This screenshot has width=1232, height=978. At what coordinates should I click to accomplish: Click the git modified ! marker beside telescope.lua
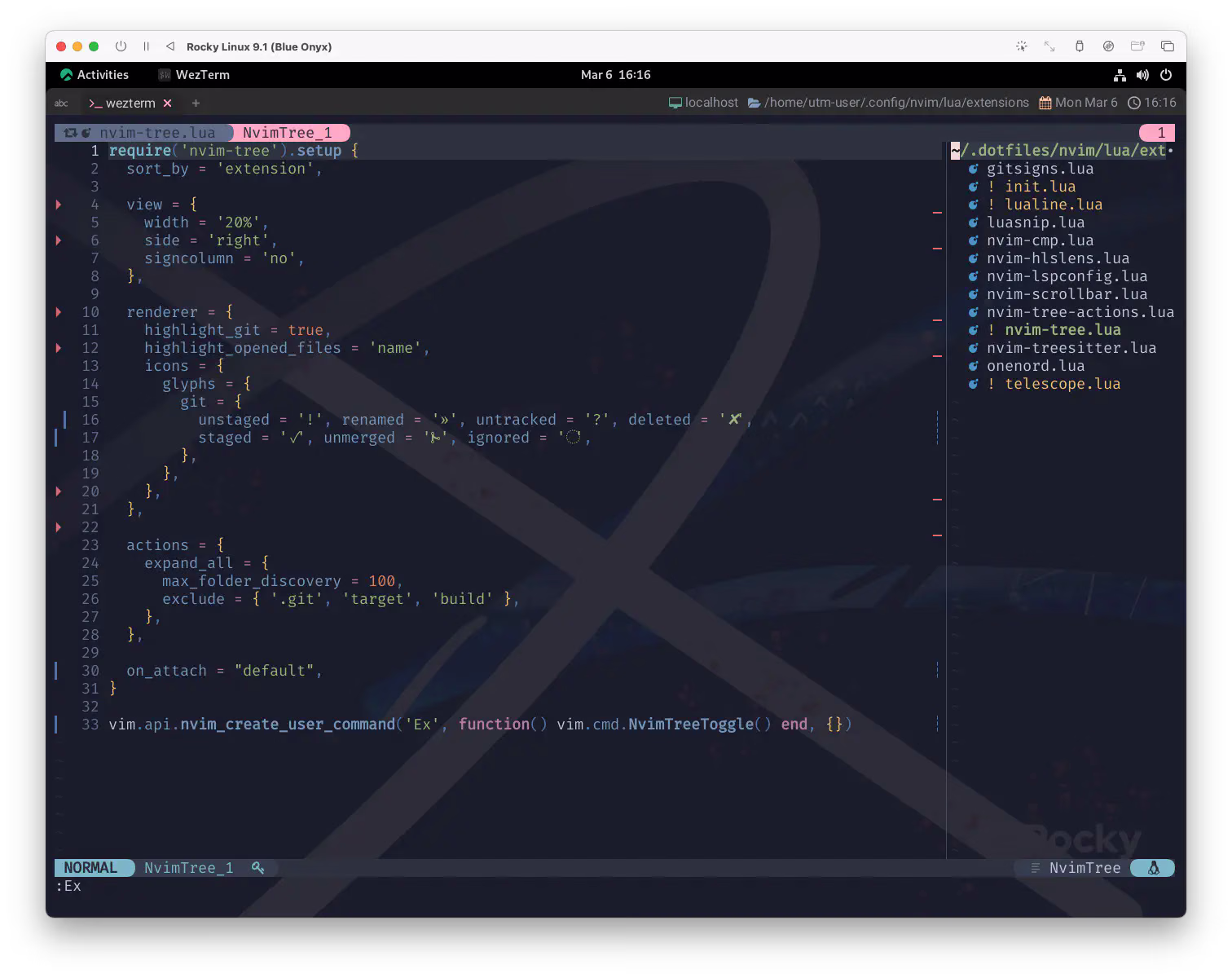(x=991, y=384)
